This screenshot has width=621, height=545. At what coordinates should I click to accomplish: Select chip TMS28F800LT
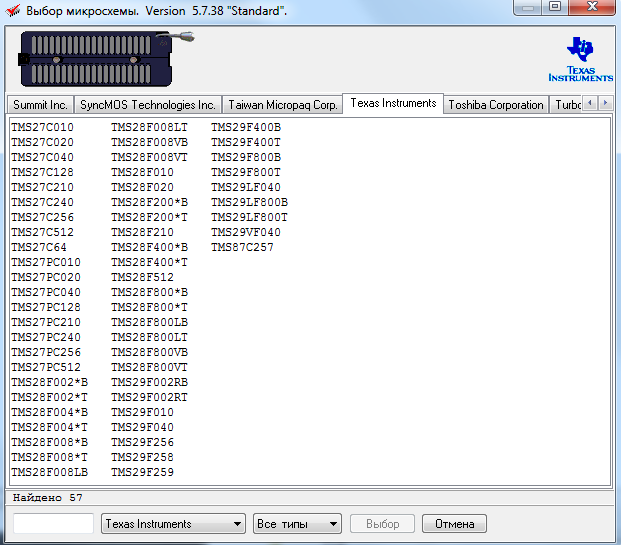(149, 337)
